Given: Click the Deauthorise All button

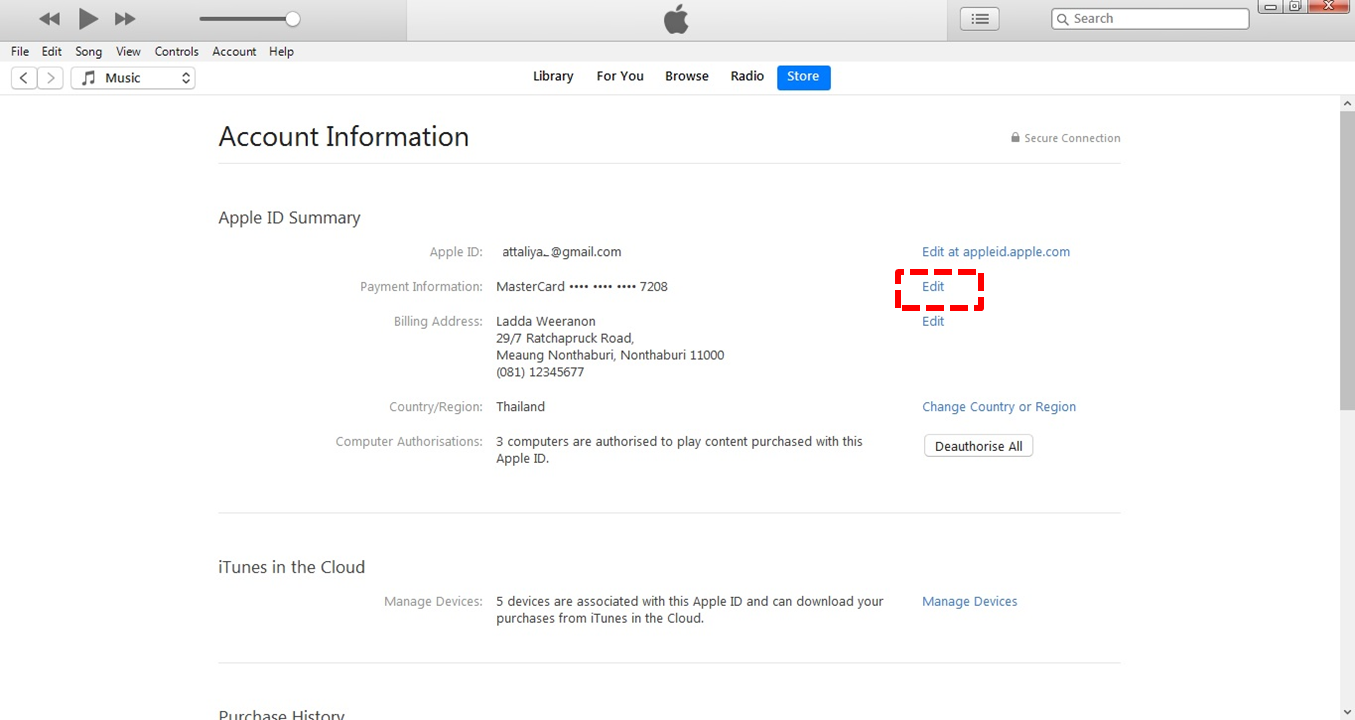Looking at the screenshot, I should click(x=979, y=446).
